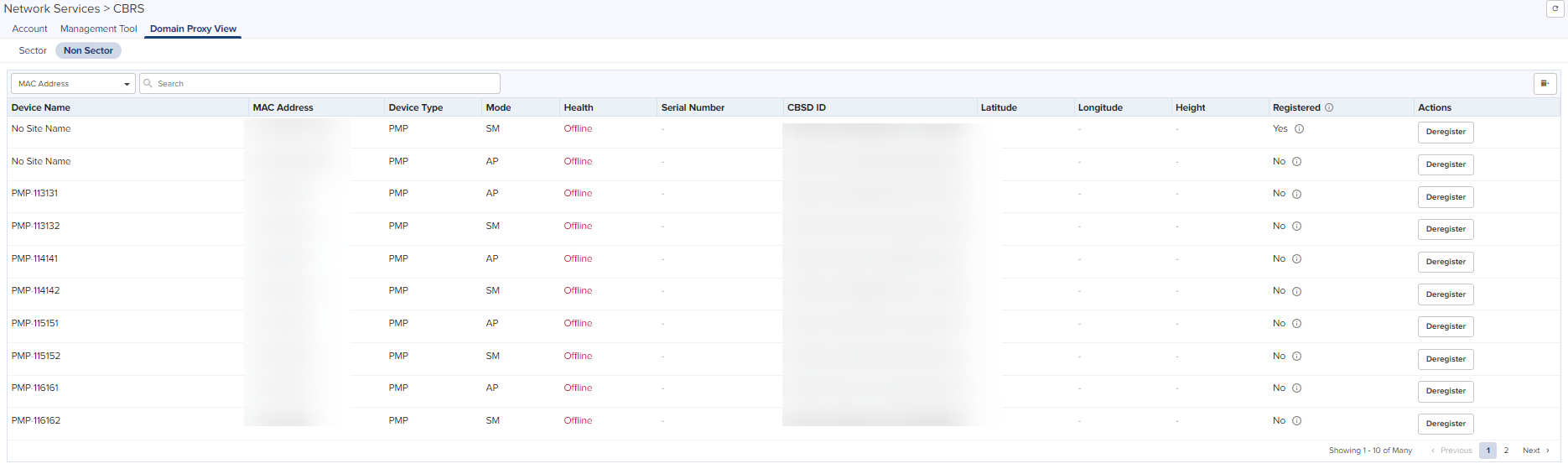Expand the MAC Address filter dropdown
This screenshot has height=474, width=1568.
[x=73, y=84]
